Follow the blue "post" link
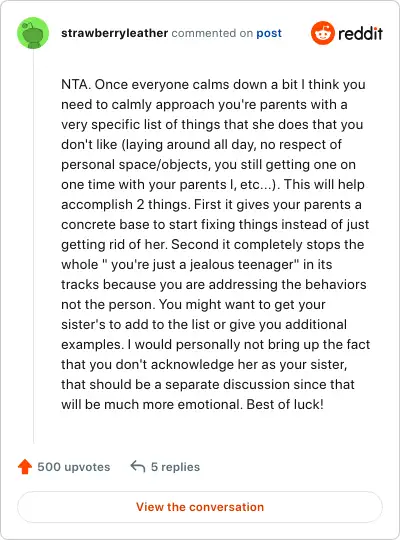This screenshot has height=540, width=400. [x=269, y=33]
